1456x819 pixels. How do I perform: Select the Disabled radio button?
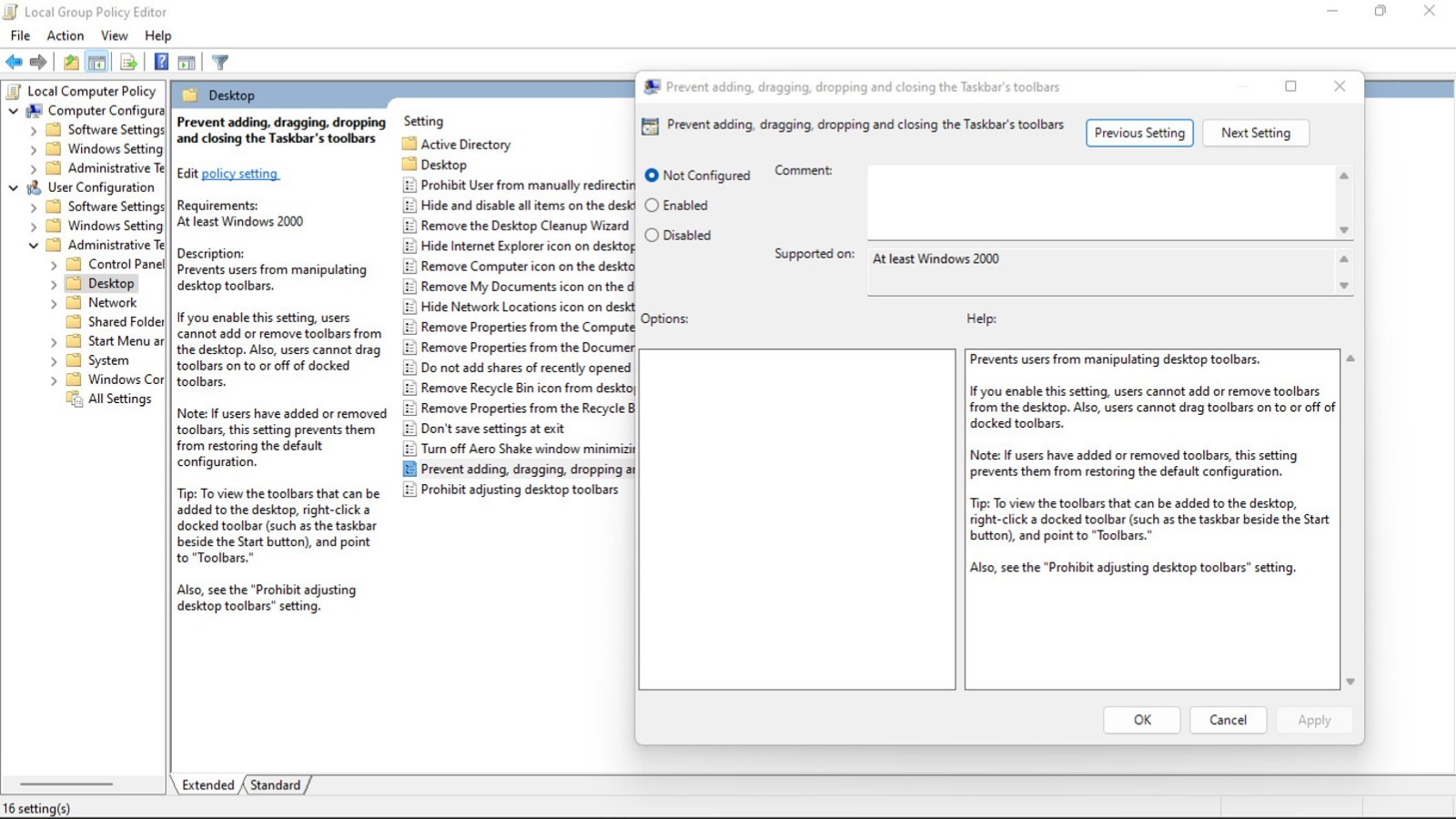(x=652, y=235)
